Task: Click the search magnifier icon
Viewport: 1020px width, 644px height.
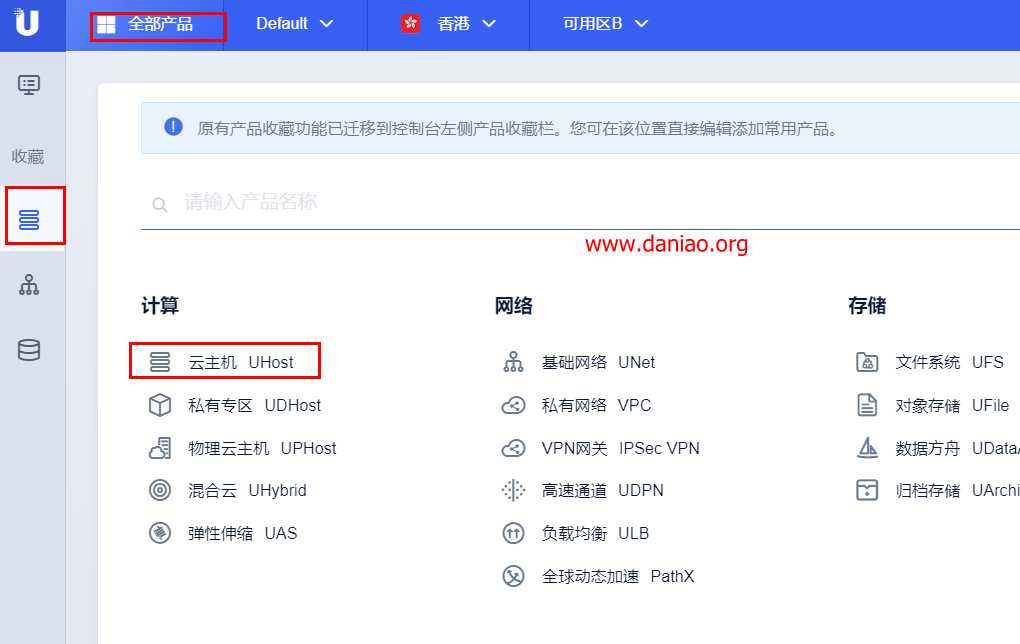Action: tap(160, 205)
